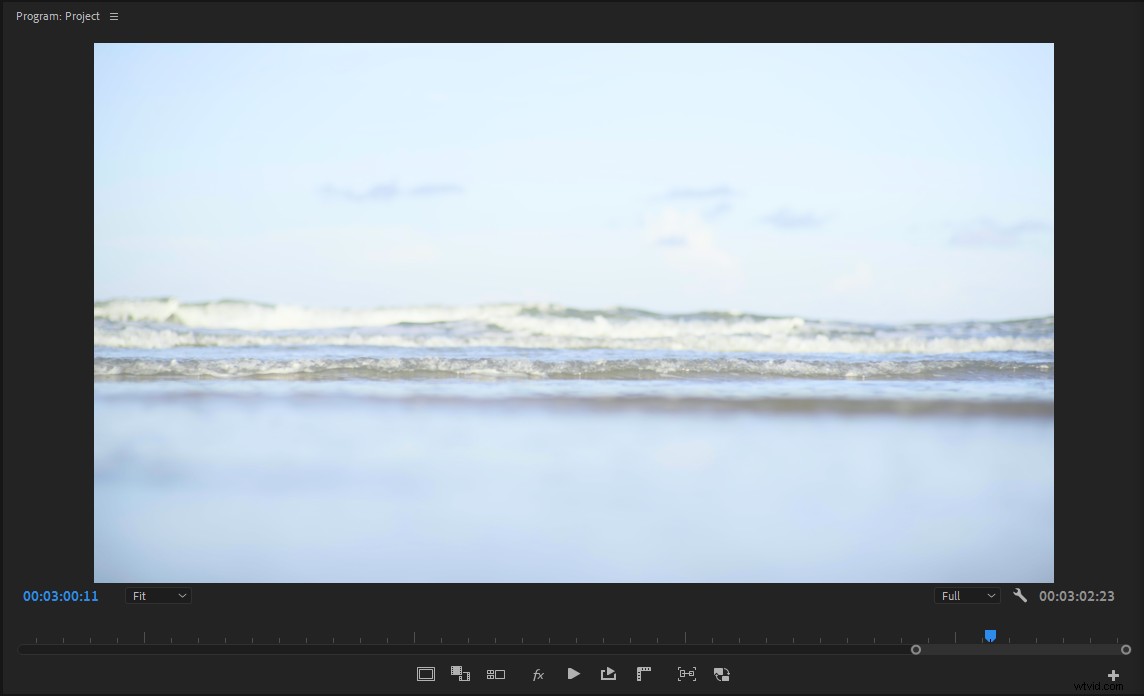Open the Fit zoom level dropdown
Image resolution: width=1144 pixels, height=696 pixels.
[x=158, y=595]
